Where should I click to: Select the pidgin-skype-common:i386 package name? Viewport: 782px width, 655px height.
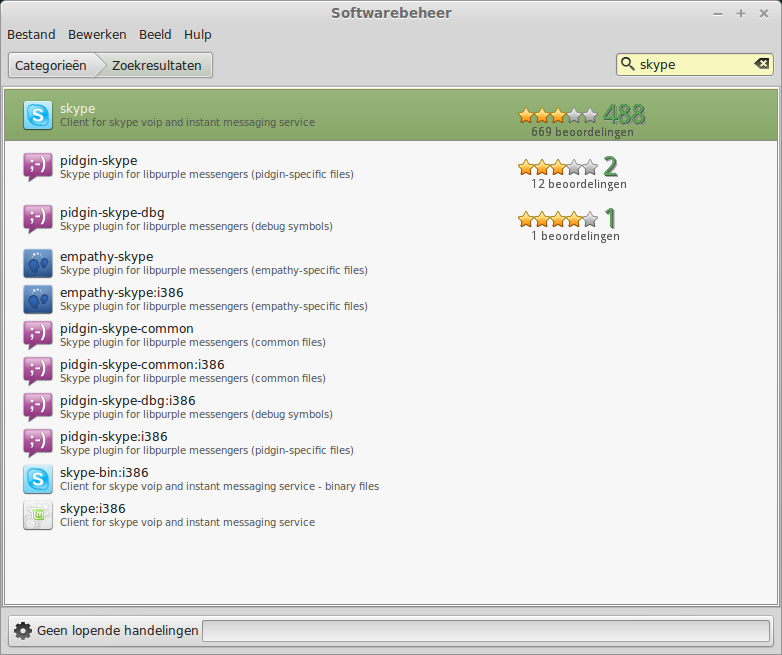click(x=142, y=364)
